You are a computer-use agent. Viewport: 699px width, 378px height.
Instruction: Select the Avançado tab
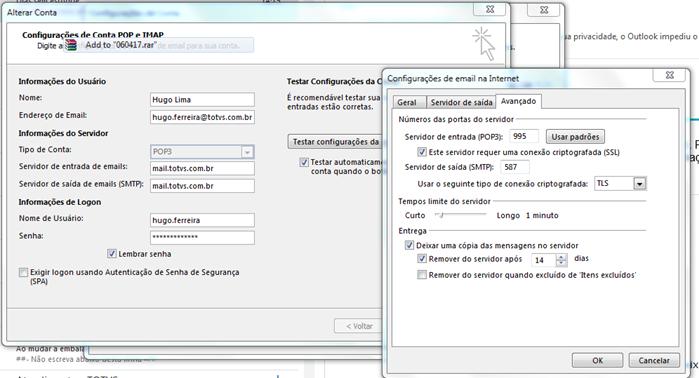point(518,101)
